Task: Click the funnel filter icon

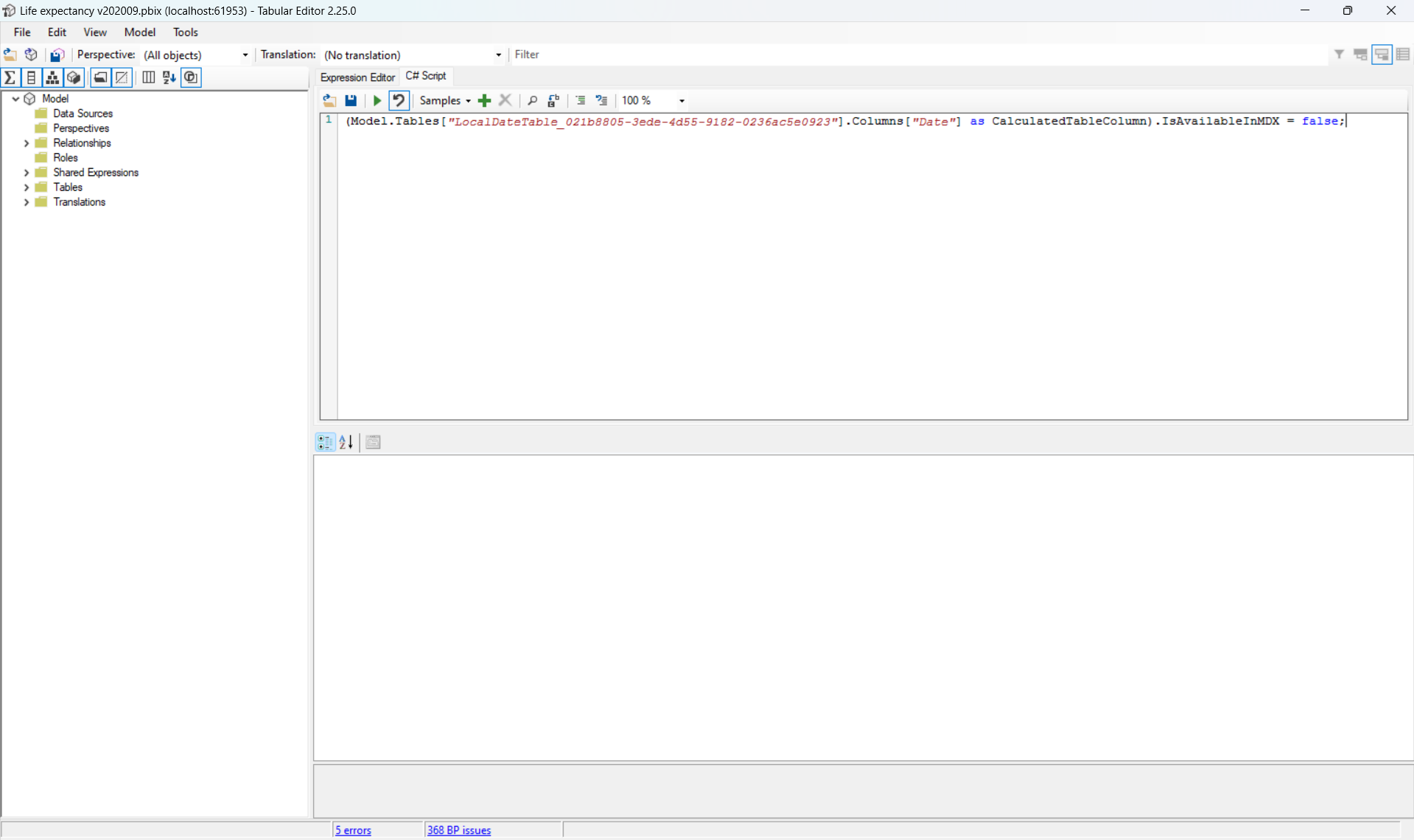Action: (x=1339, y=55)
